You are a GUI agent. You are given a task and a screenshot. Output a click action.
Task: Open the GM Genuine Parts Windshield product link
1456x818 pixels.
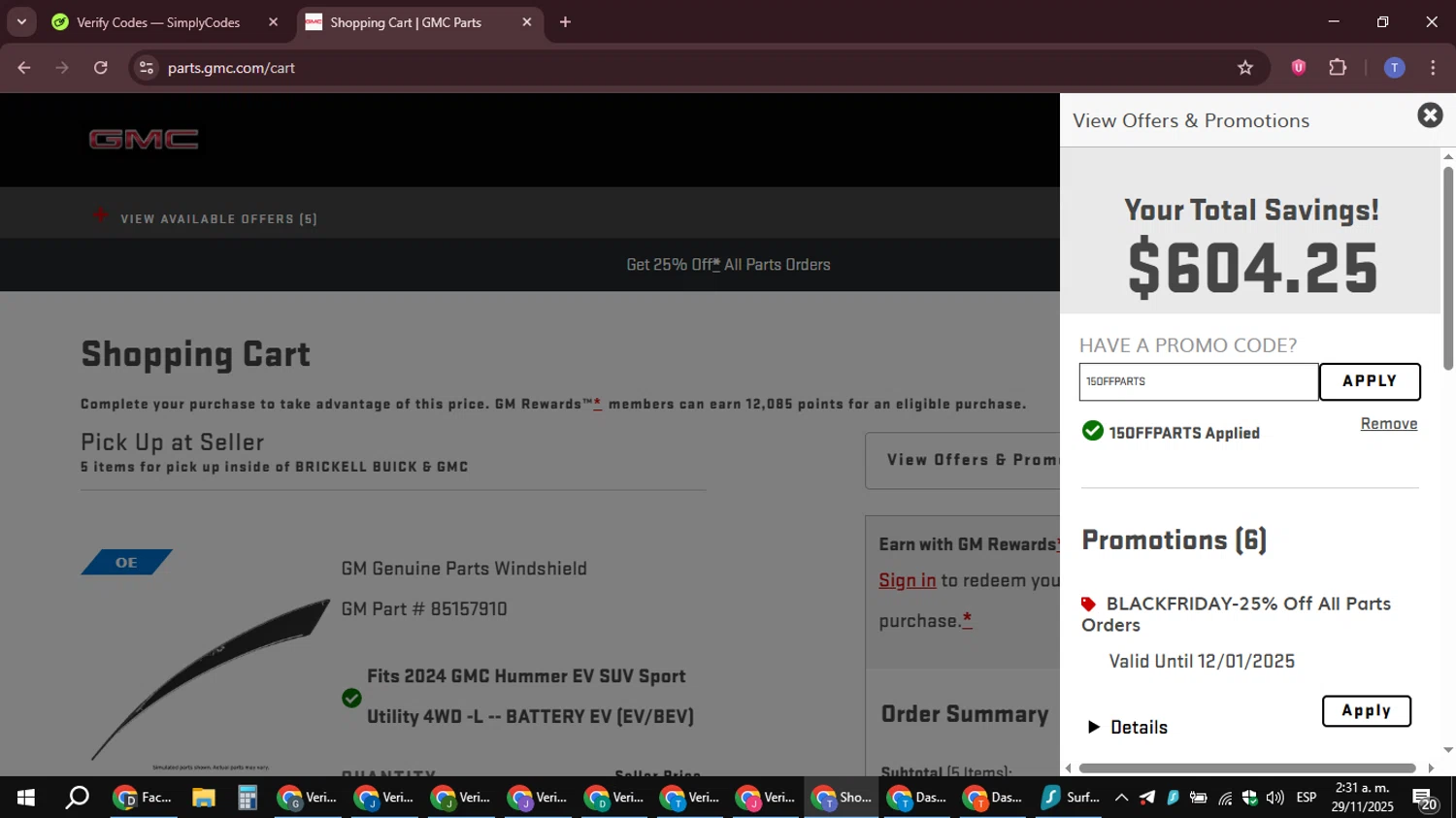tap(464, 569)
